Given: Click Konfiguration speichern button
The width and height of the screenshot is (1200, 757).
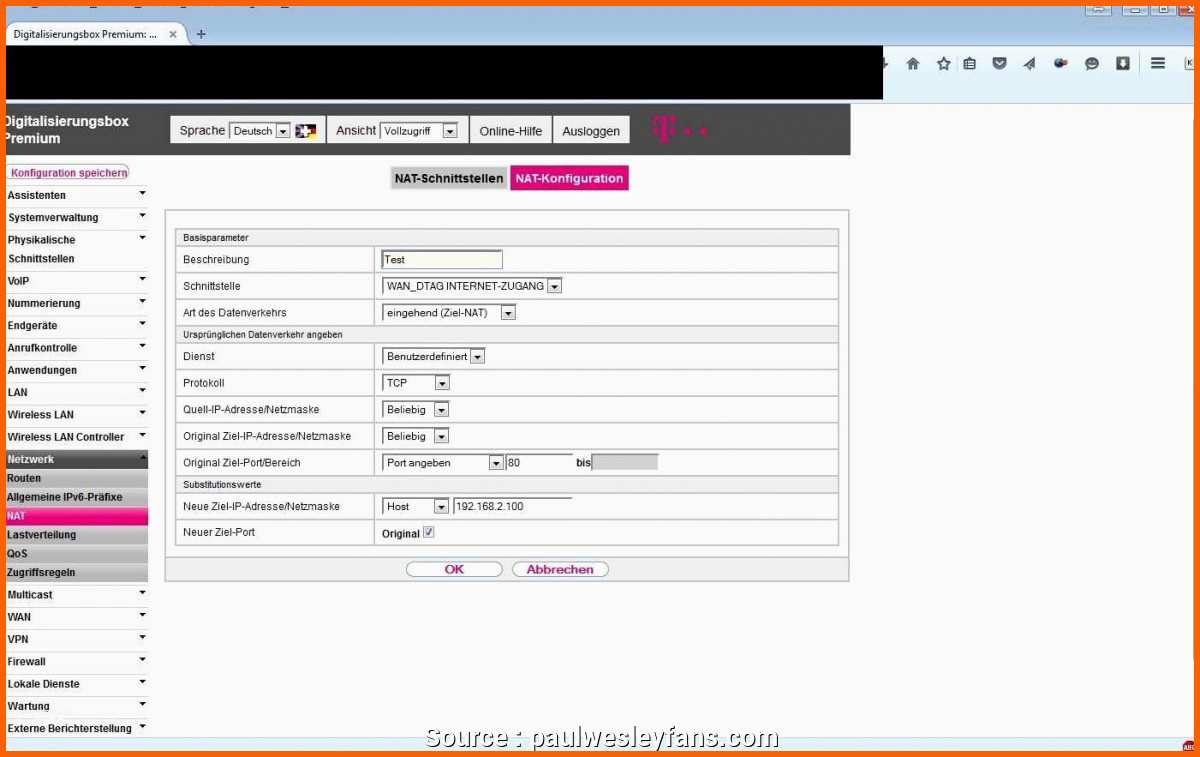Looking at the screenshot, I should tap(68, 173).
